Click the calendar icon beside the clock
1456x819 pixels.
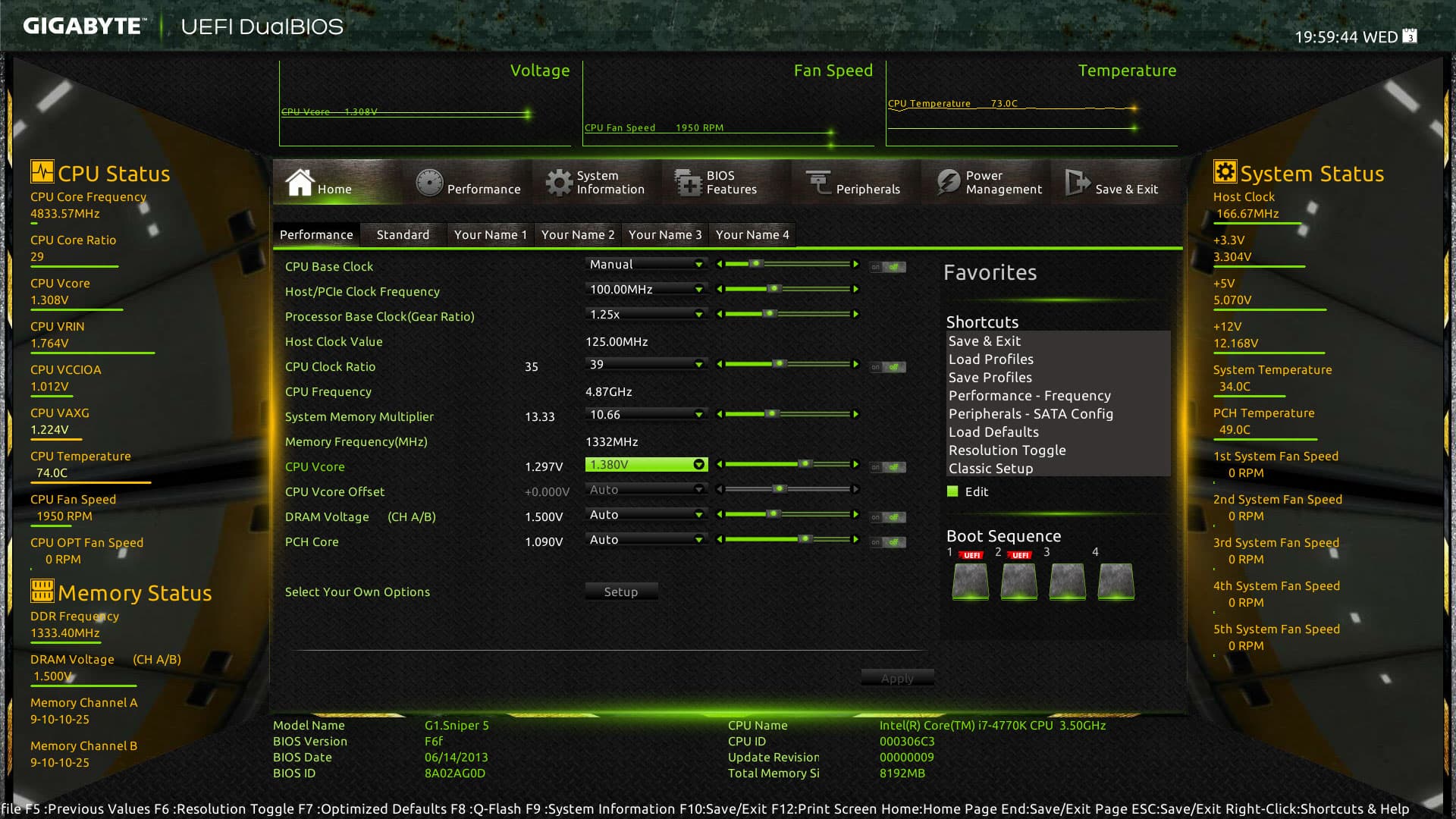1410,36
